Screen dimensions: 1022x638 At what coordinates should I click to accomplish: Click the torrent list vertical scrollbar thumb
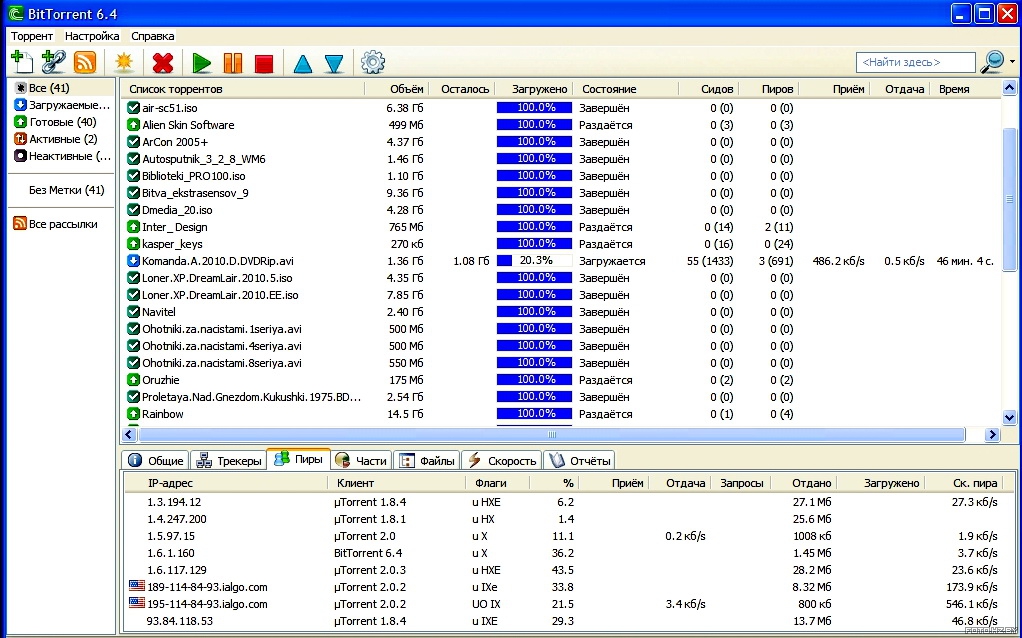(x=1009, y=199)
